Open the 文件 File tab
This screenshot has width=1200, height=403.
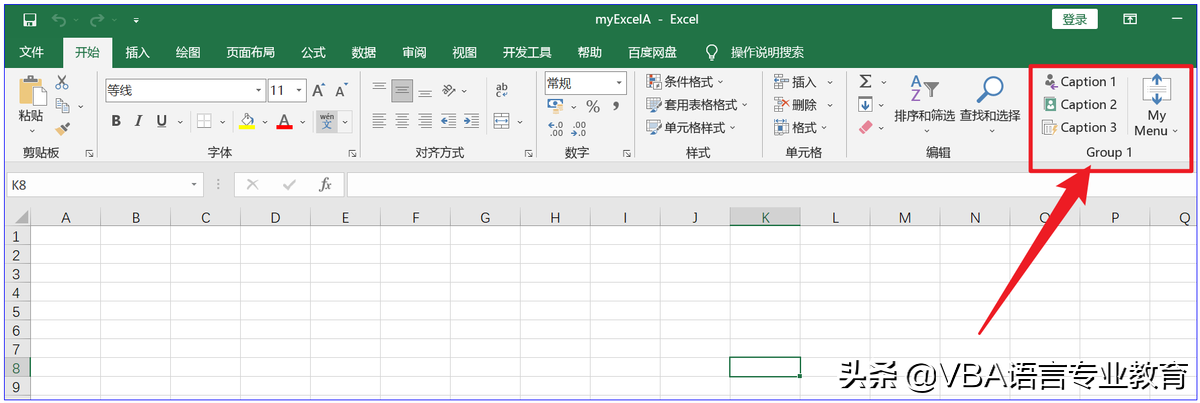[x=32, y=52]
